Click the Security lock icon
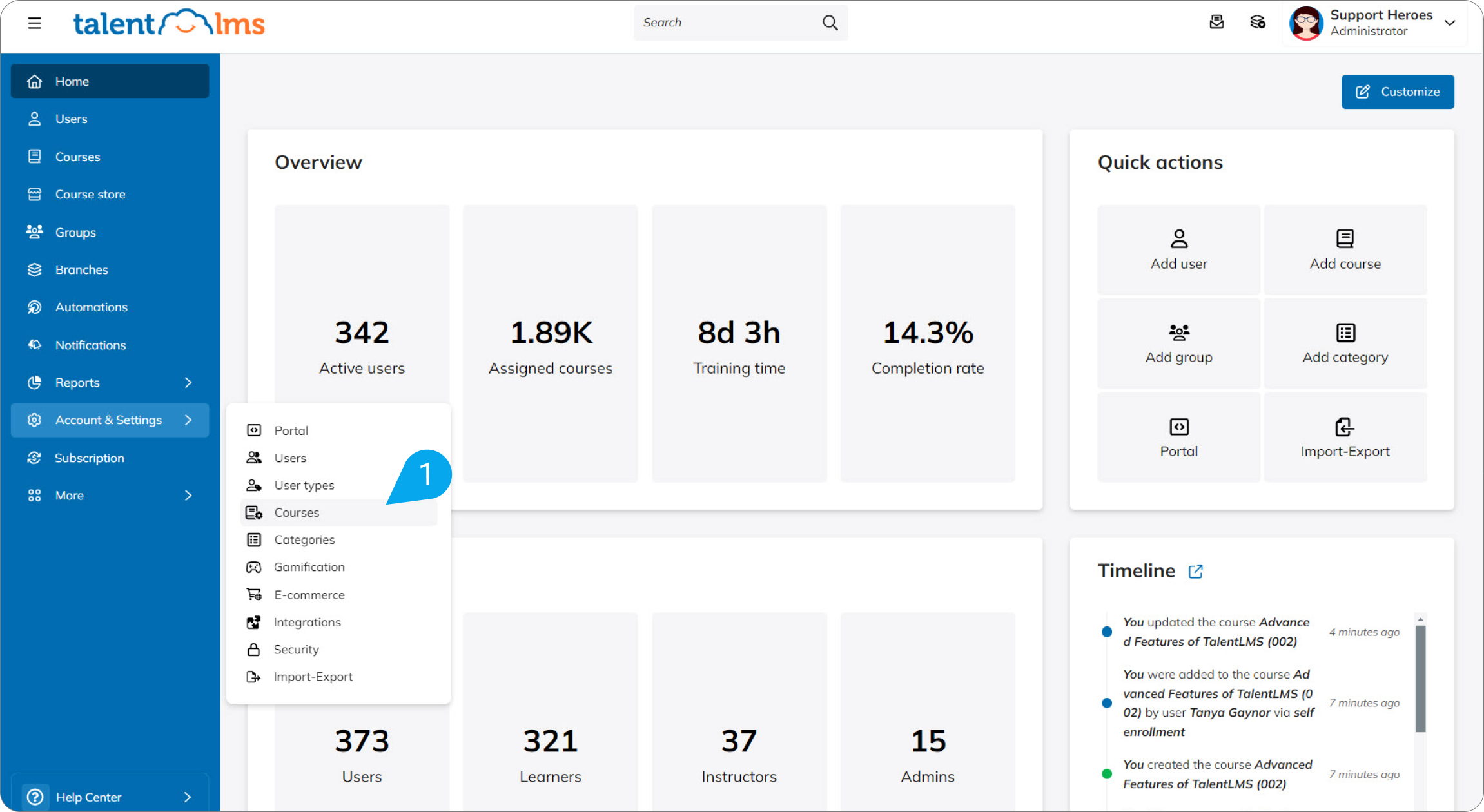Screen dimensions: 1484x812 254,650
